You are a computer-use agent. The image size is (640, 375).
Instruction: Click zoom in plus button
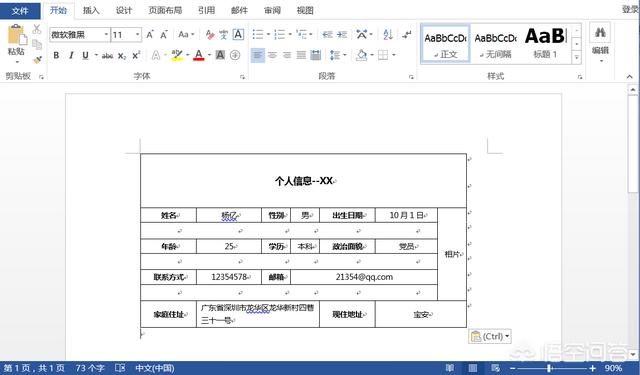pyautogui.click(x=592, y=368)
